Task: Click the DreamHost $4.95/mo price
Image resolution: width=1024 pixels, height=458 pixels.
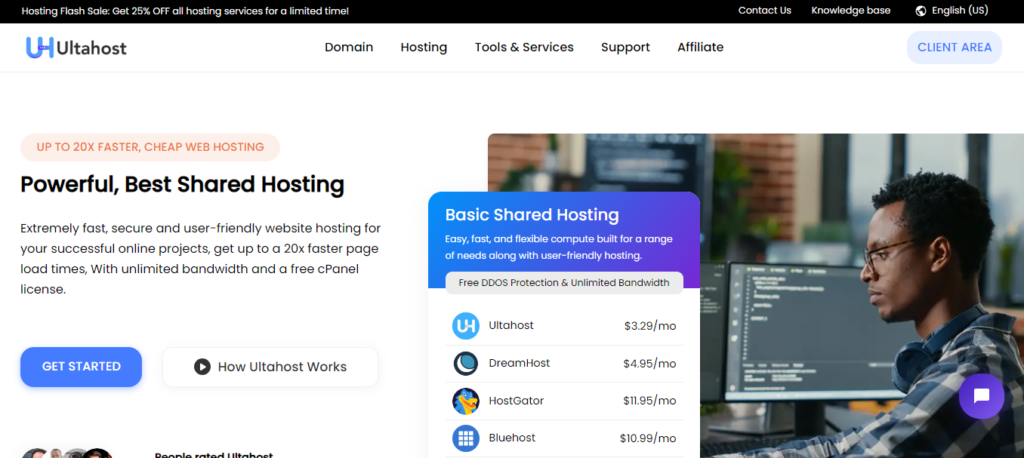Action: [649, 363]
